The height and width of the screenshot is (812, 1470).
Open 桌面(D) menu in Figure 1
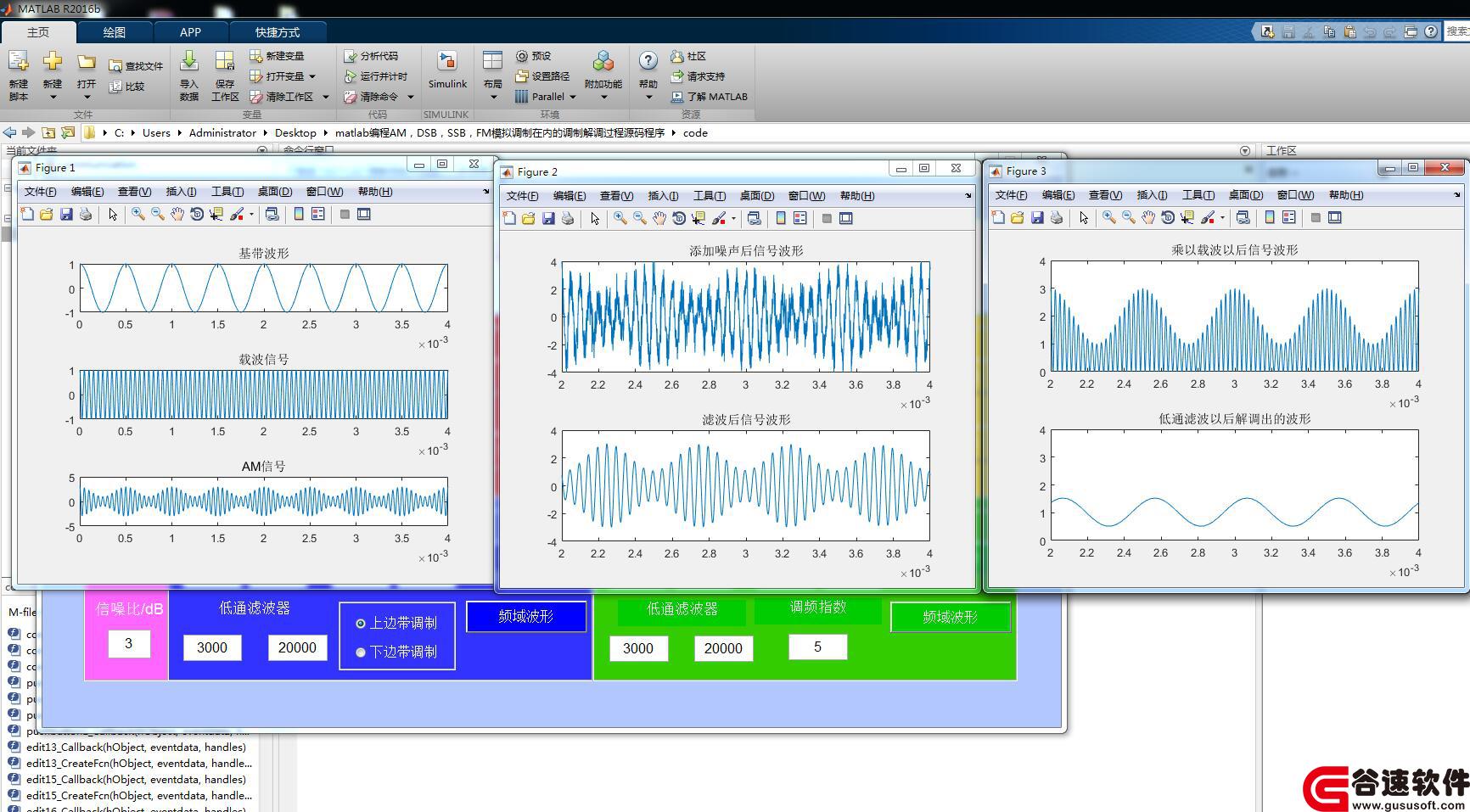[x=274, y=192]
